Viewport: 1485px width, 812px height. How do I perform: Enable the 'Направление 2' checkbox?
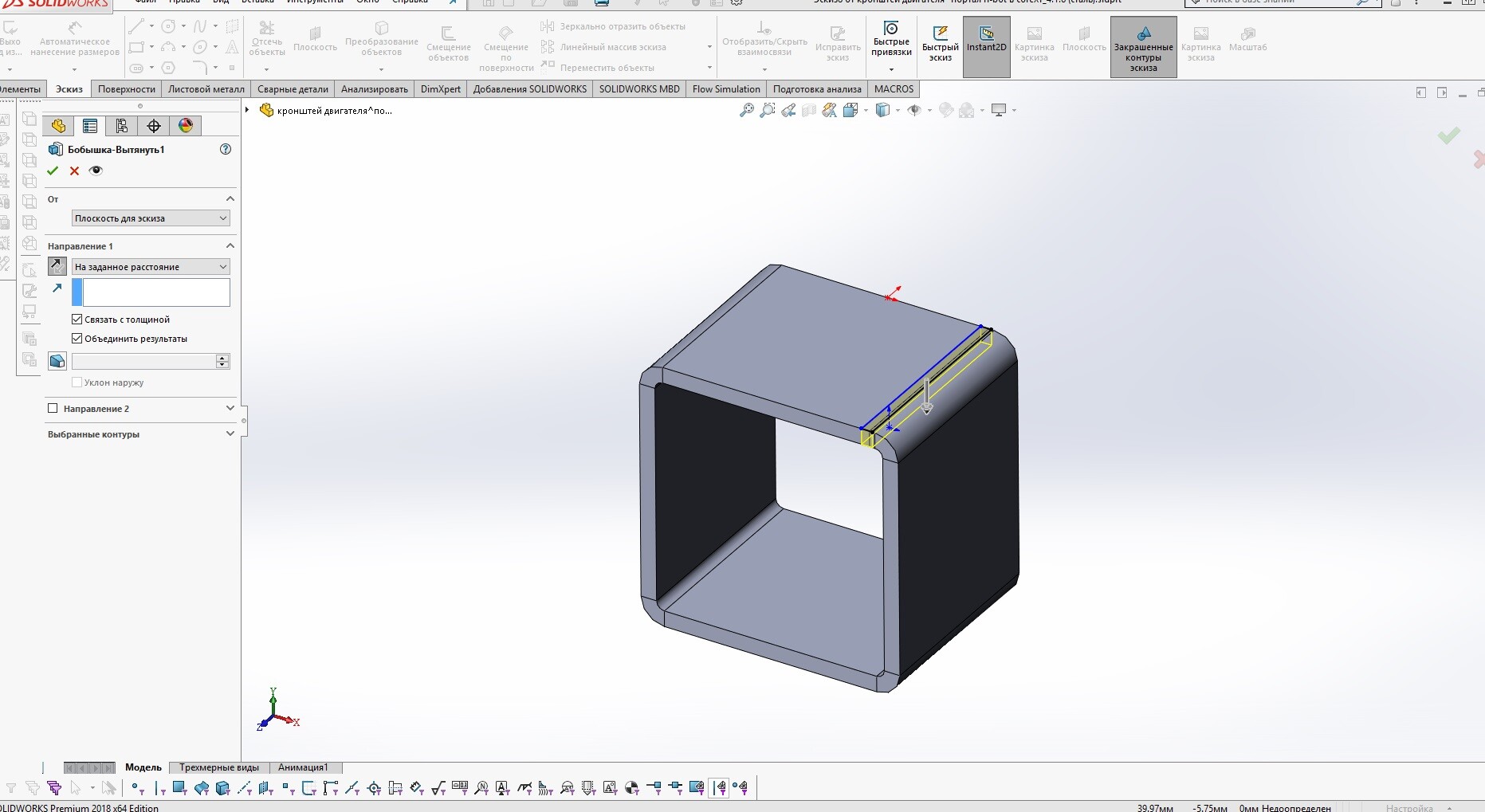coord(53,408)
